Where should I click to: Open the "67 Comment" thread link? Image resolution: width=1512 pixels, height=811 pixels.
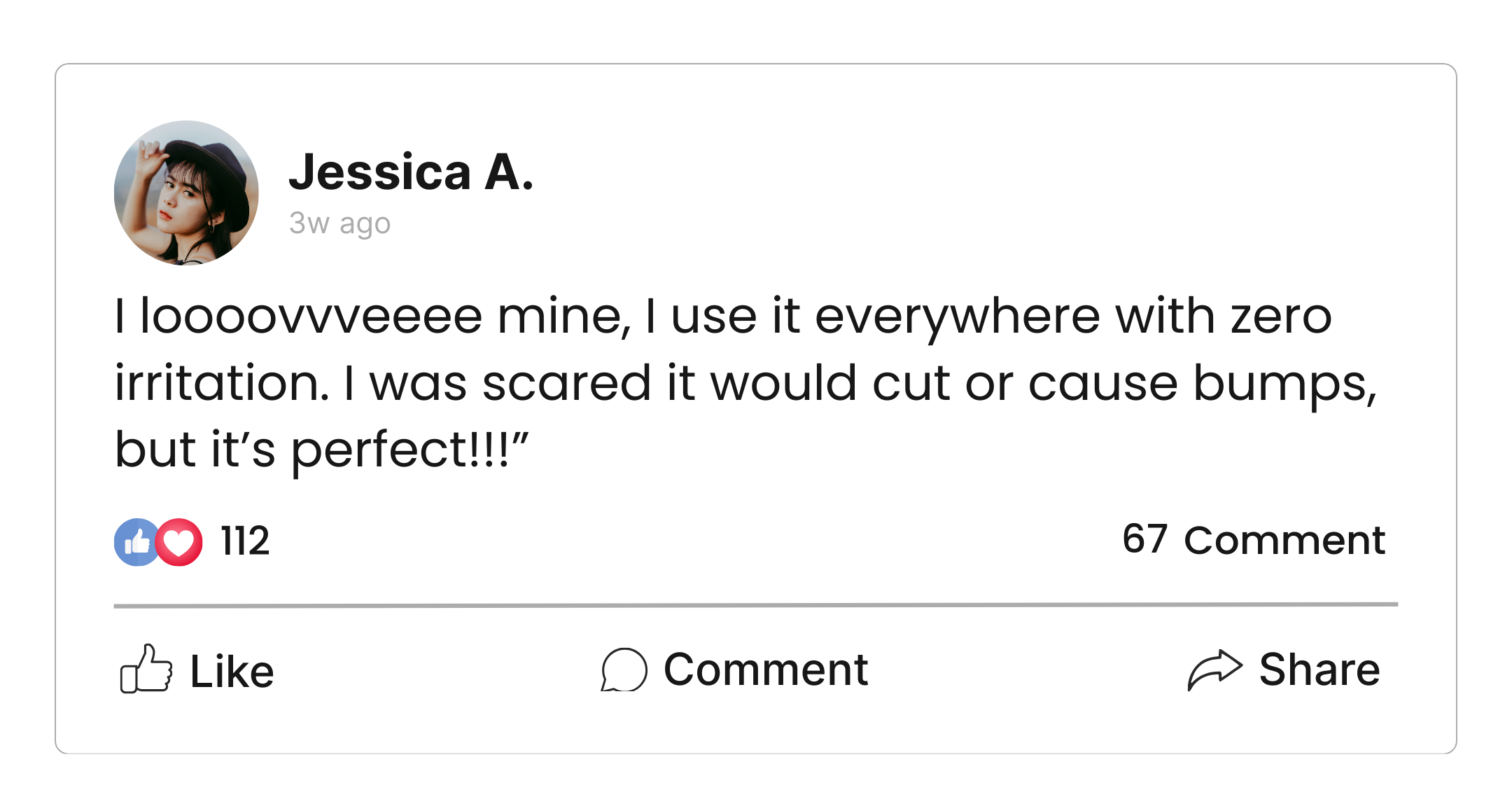point(1253,540)
